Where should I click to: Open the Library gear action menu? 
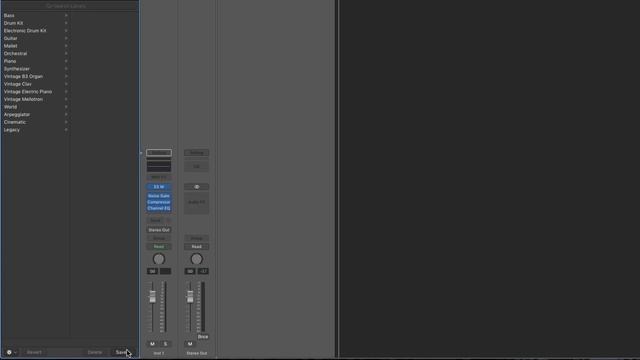tap(11, 352)
